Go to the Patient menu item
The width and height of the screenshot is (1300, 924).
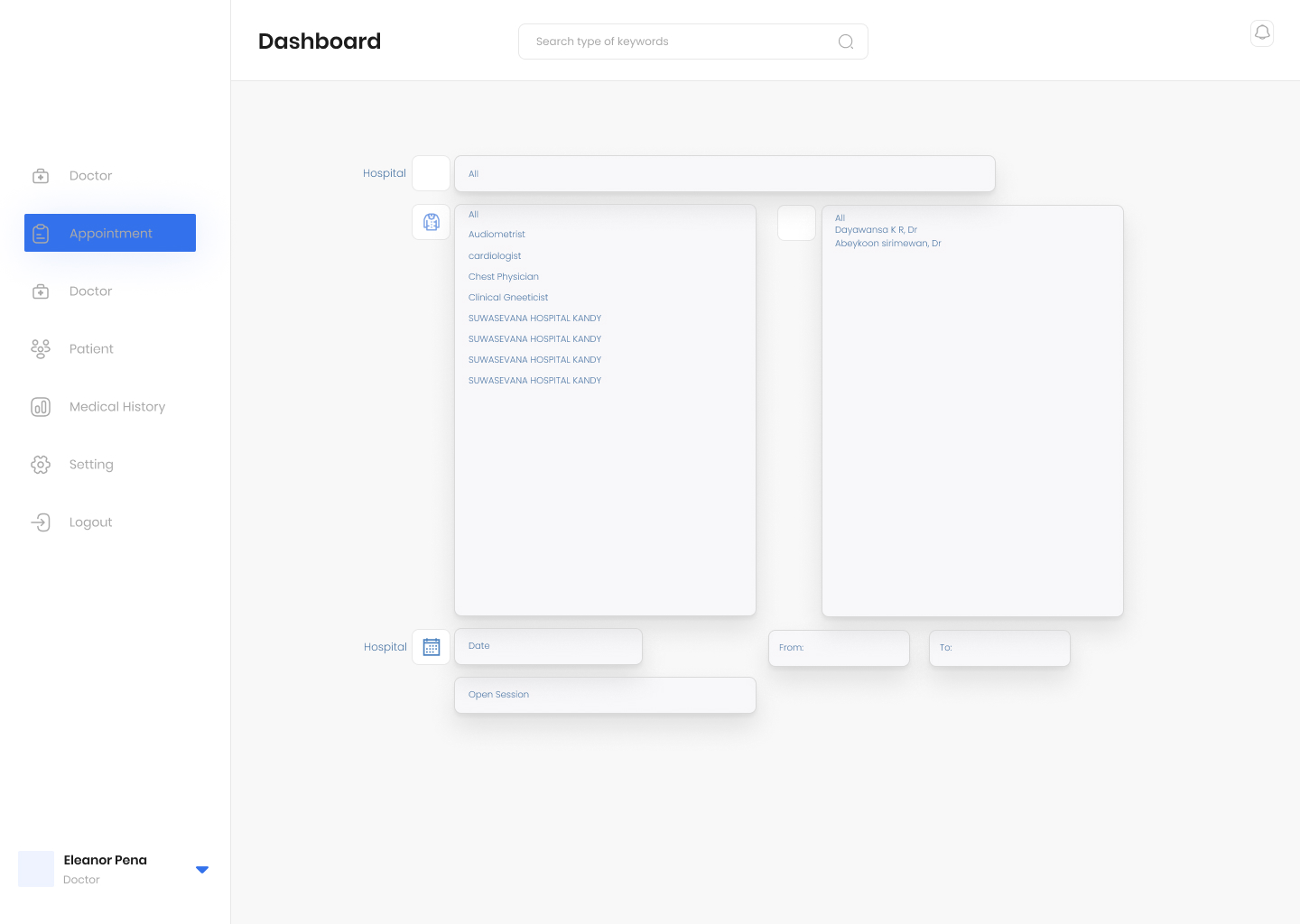coord(91,349)
